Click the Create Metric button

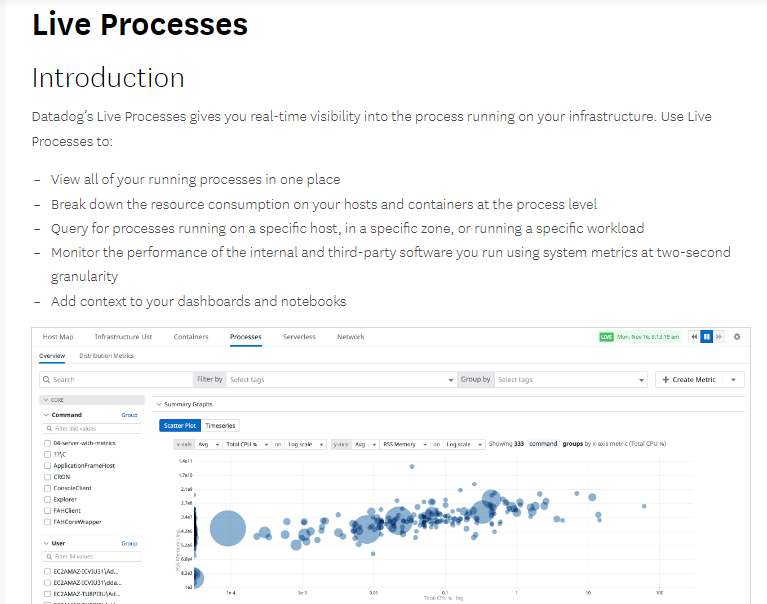coord(689,380)
